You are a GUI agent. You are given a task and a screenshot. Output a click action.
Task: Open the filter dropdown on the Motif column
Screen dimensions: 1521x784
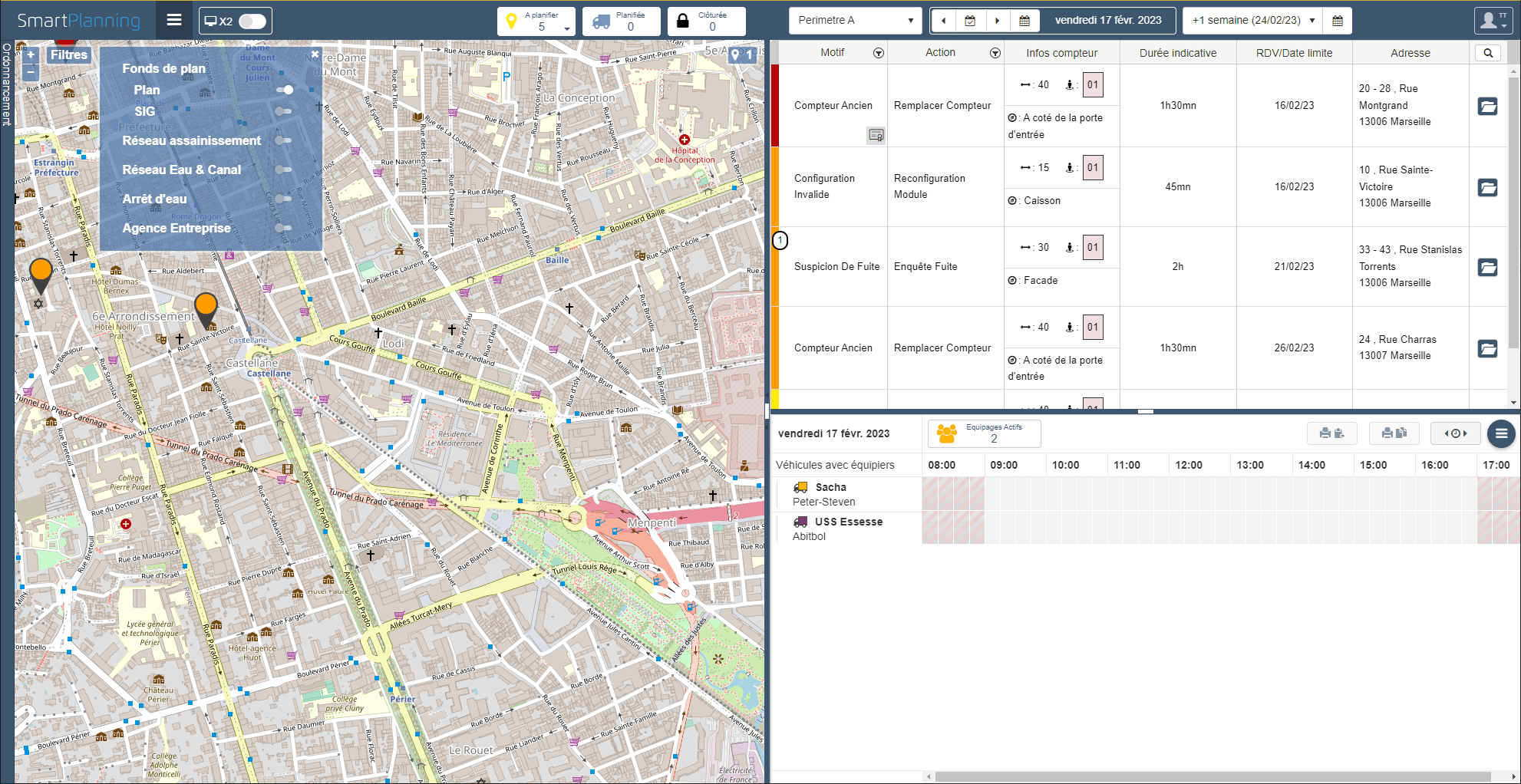879,53
